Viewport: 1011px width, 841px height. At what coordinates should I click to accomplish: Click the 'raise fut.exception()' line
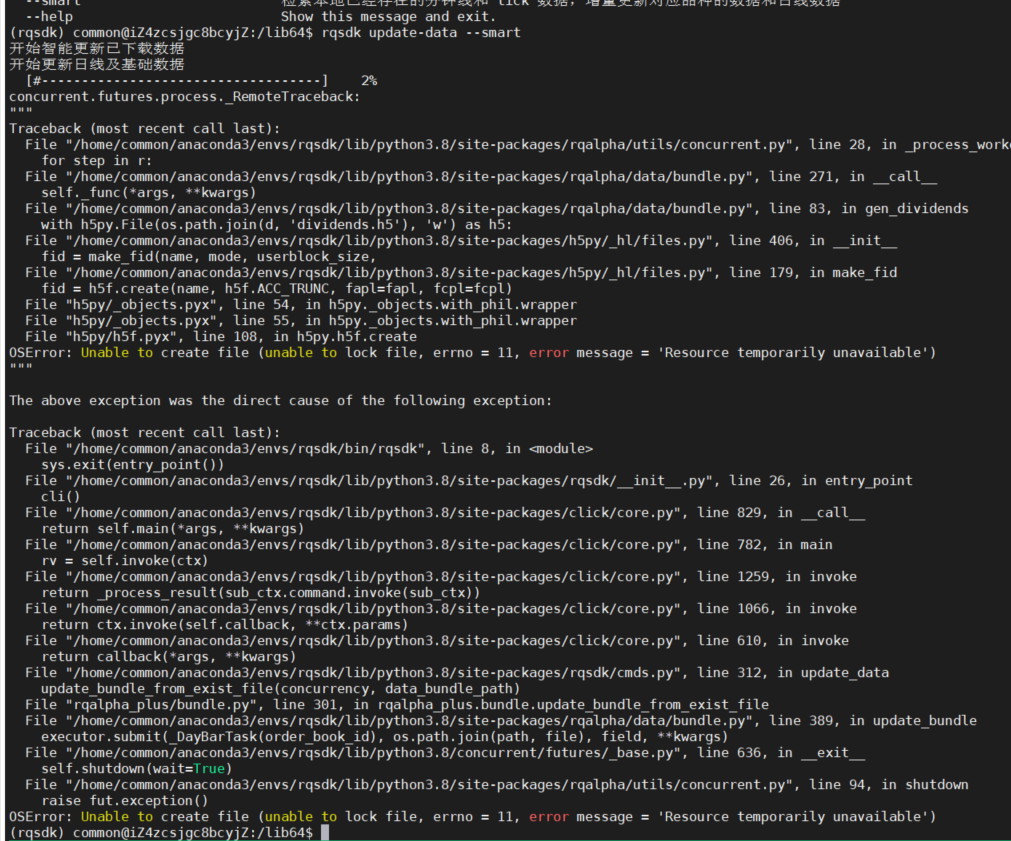coord(124,800)
